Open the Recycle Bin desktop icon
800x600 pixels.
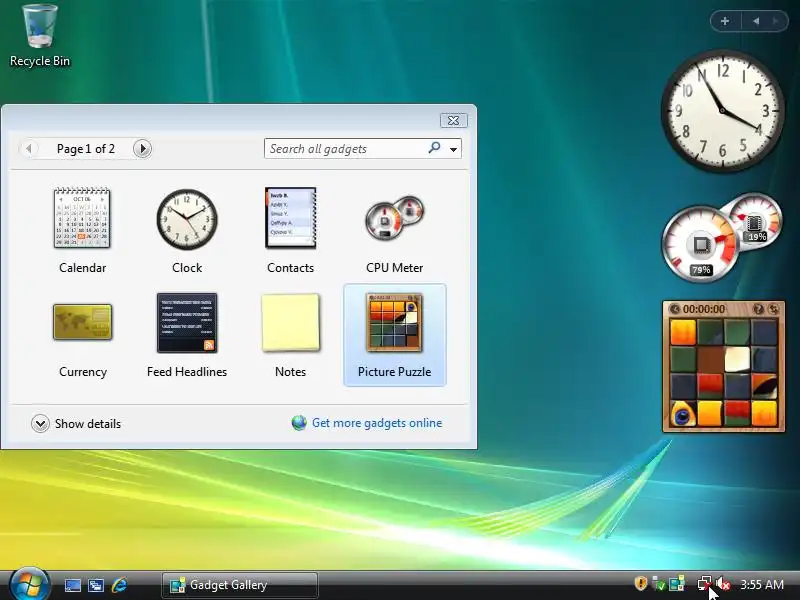(x=40, y=36)
